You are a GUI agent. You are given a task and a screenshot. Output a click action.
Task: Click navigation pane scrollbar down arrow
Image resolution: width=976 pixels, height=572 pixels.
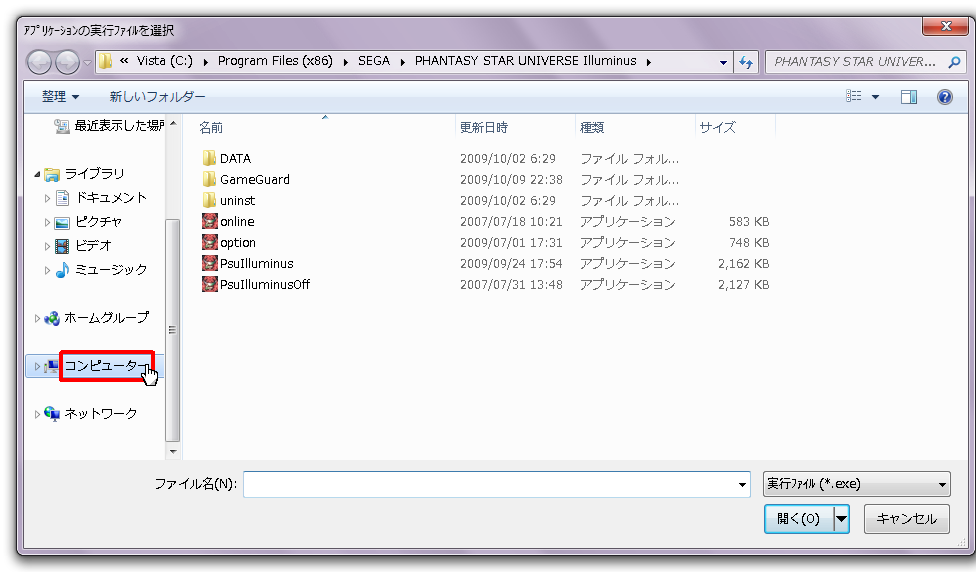click(x=173, y=452)
